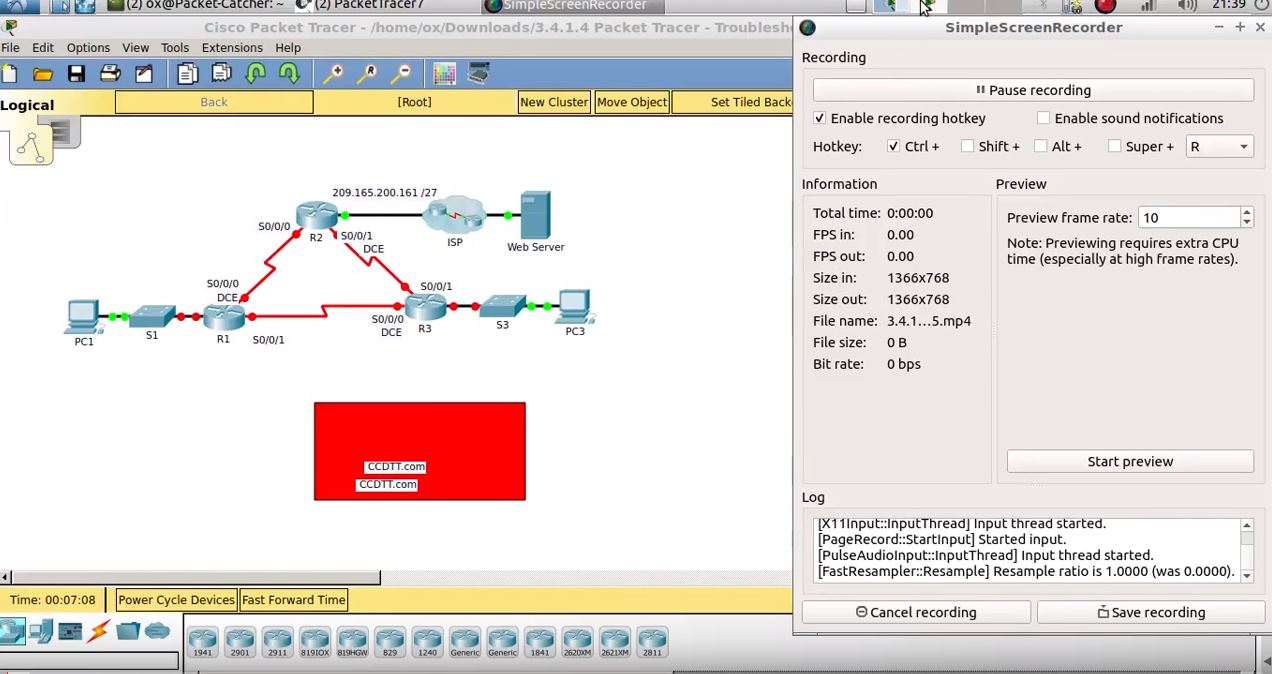Open the Extensions menu
Image resolution: width=1272 pixels, height=674 pixels.
232,47
